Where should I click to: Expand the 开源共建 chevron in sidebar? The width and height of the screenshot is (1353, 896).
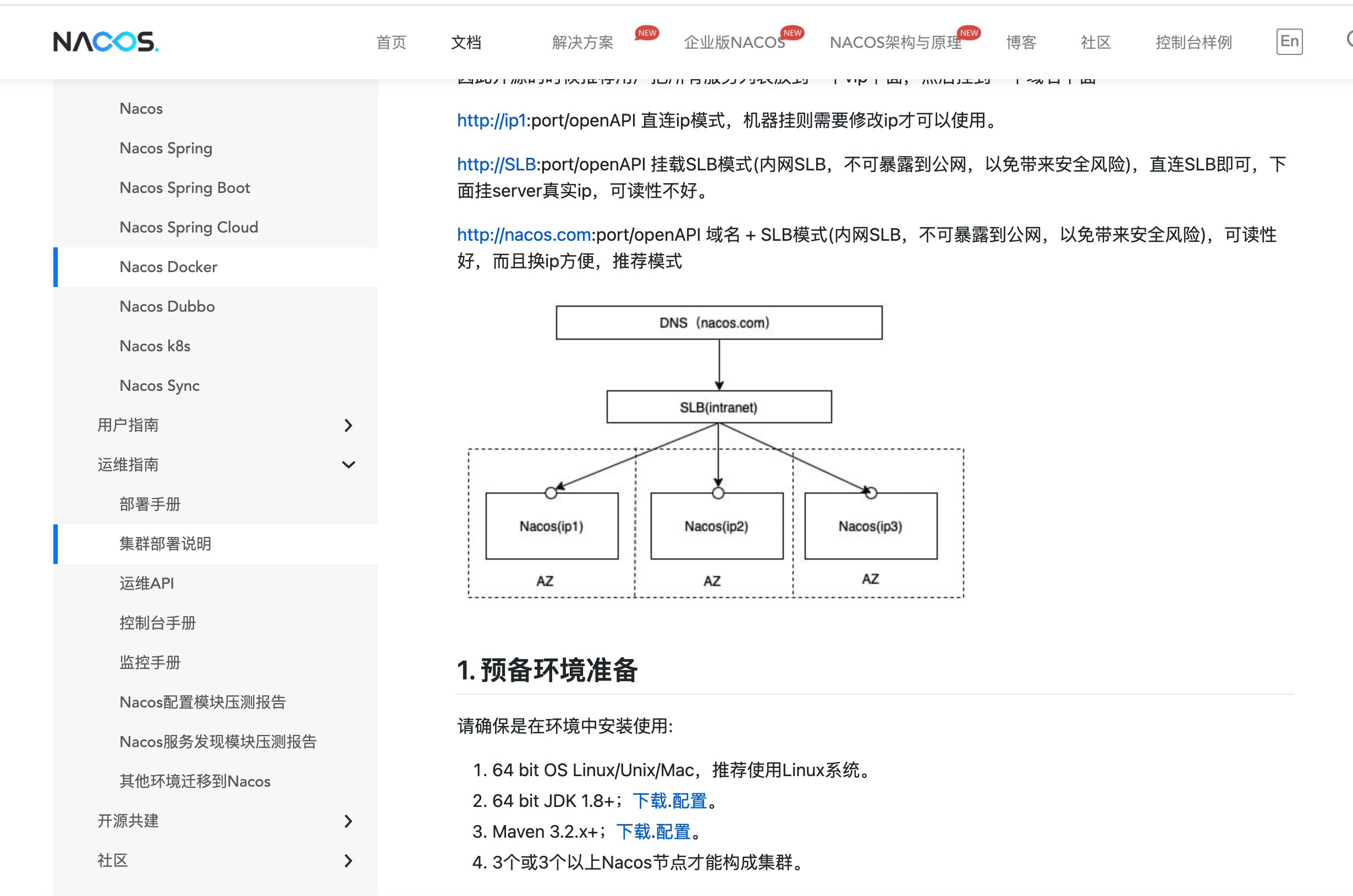[x=348, y=821]
